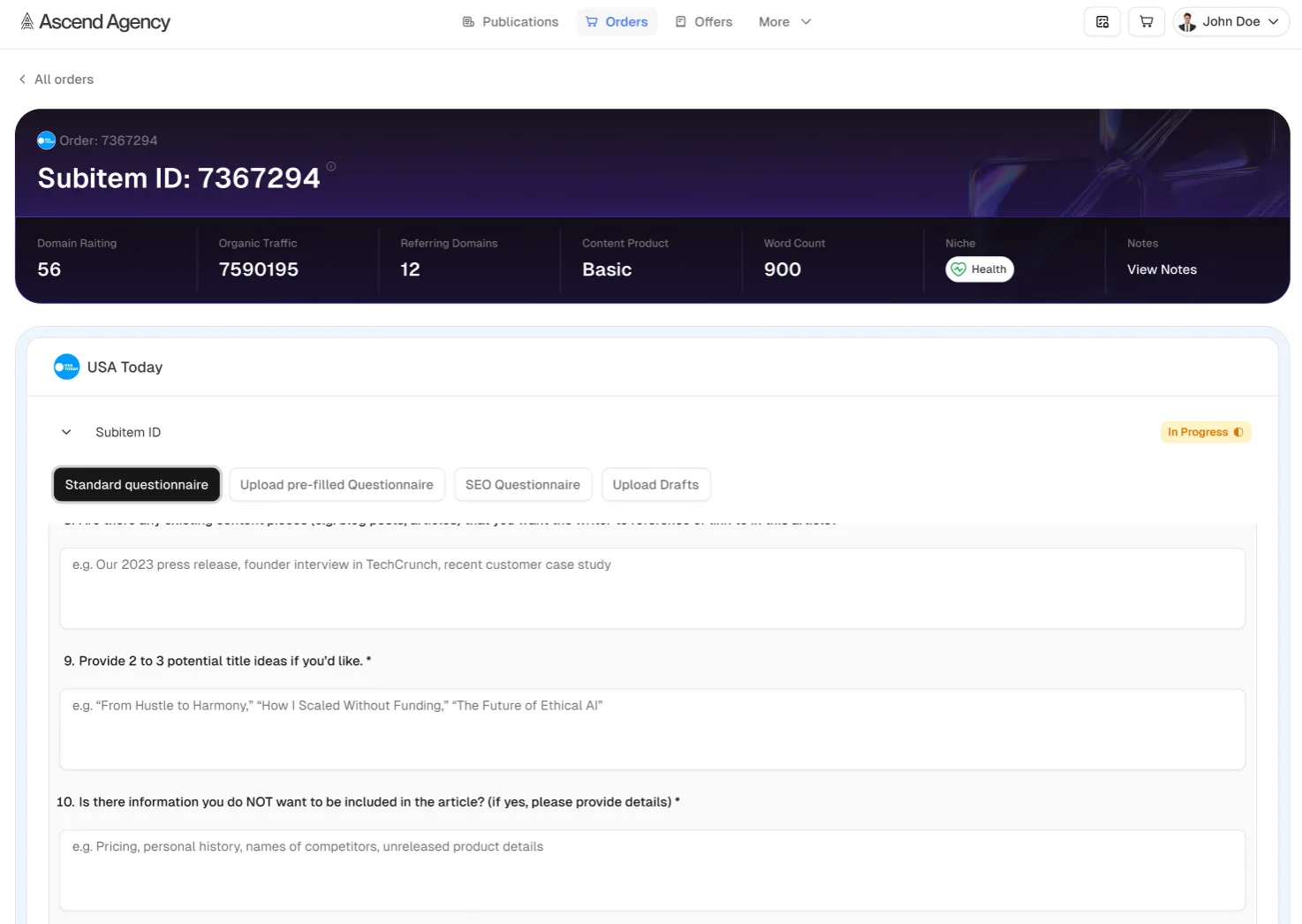This screenshot has height=924, width=1302.
Task: Select the Standard questionnaire tab
Action: (137, 484)
